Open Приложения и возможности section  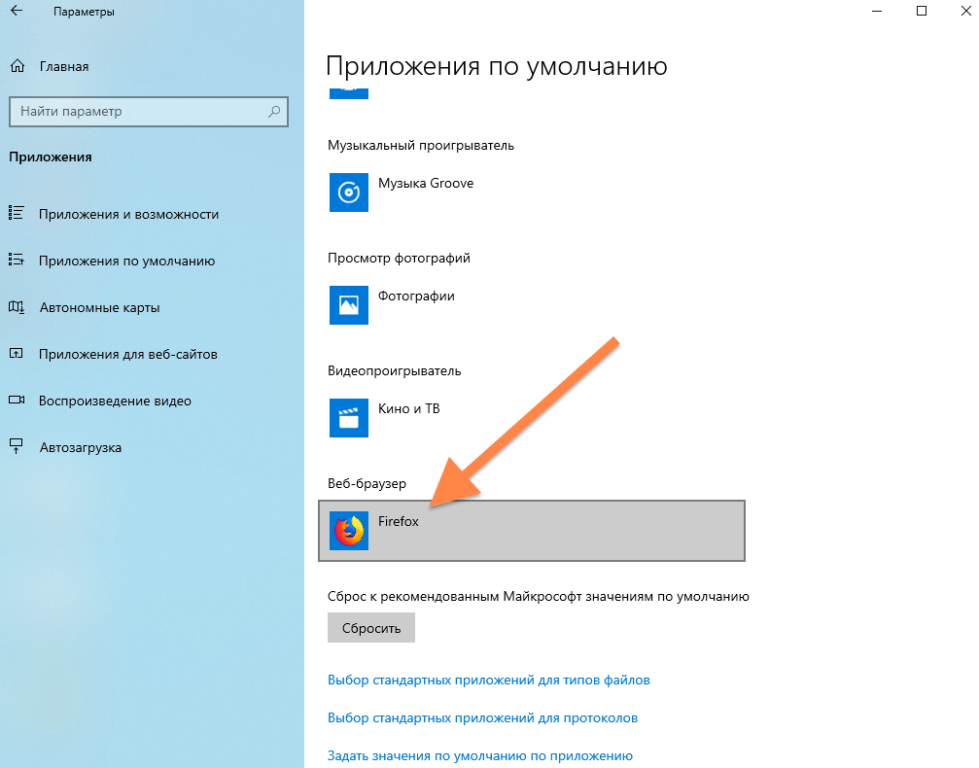pyautogui.click(x=129, y=214)
